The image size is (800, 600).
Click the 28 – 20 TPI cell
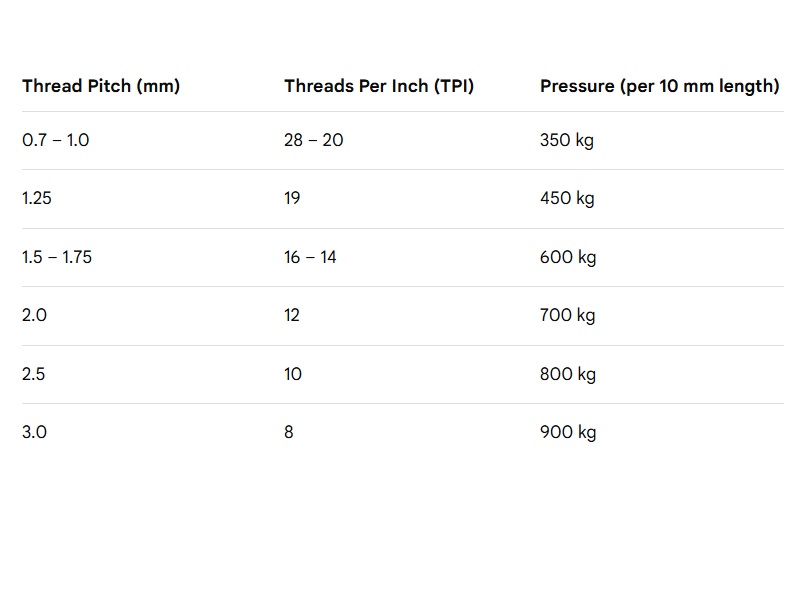(313, 140)
